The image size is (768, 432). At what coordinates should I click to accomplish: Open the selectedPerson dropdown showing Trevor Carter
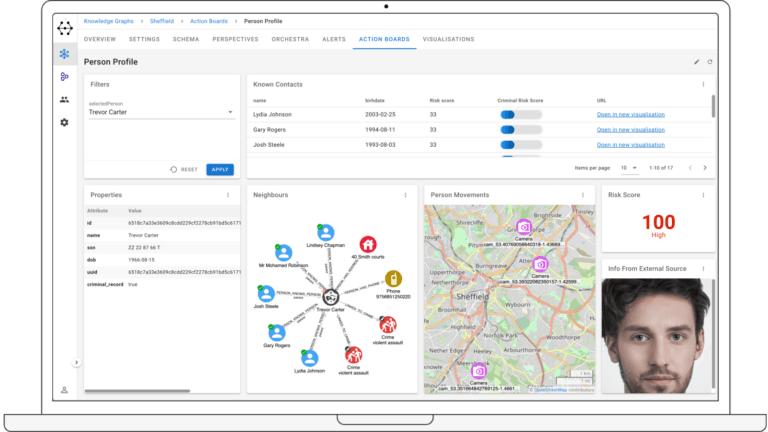160,113
